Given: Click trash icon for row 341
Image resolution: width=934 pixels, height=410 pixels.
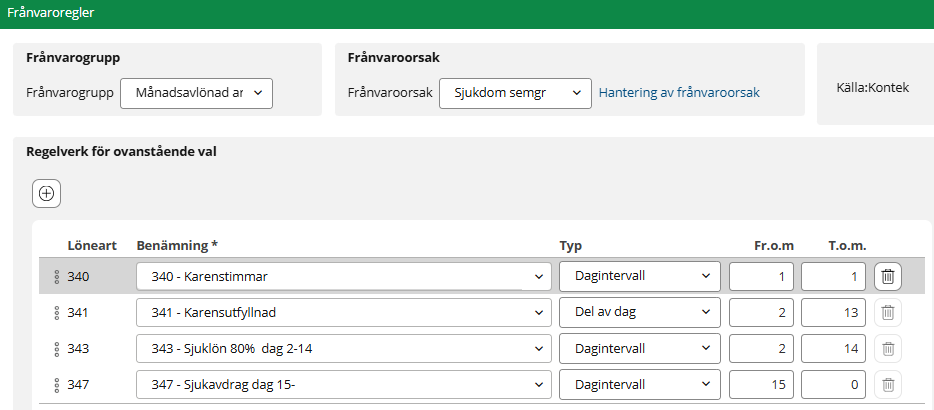Looking at the screenshot, I should click(888, 313).
